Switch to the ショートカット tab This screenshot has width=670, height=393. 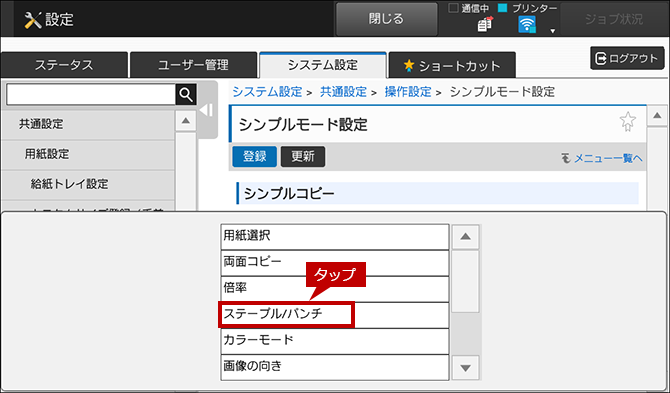pos(452,65)
